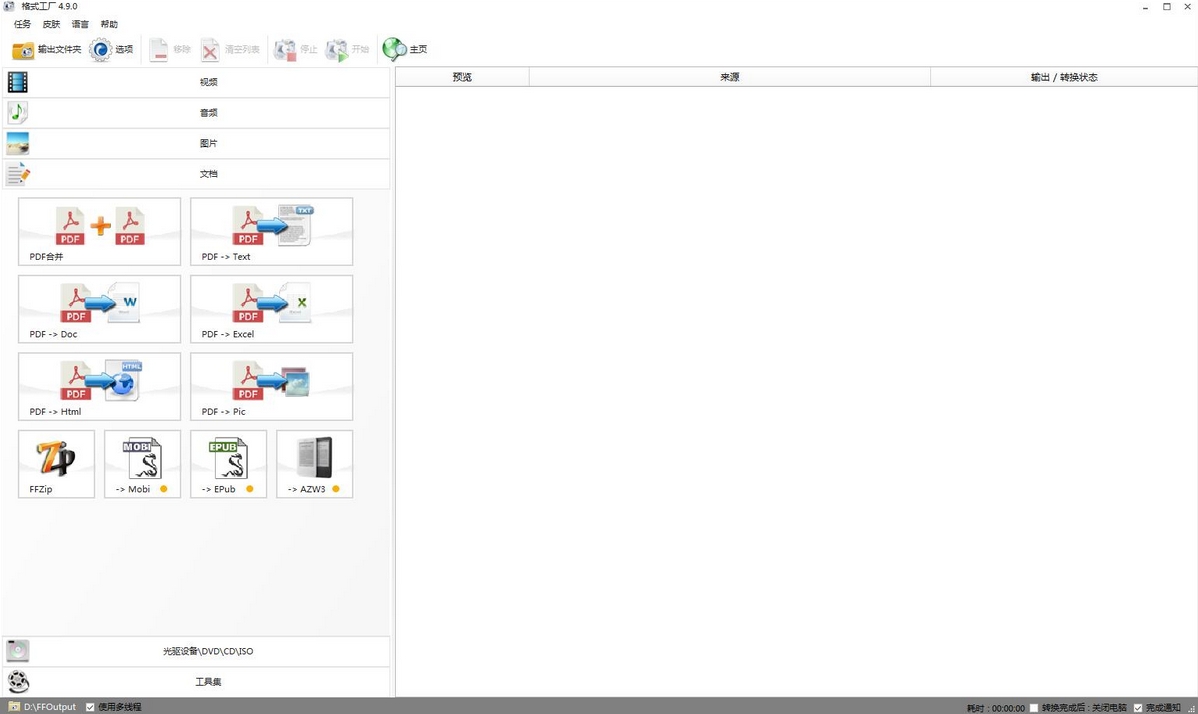The image size is (1198, 714).
Task: Click the document with pencil icon
Action: (18, 174)
